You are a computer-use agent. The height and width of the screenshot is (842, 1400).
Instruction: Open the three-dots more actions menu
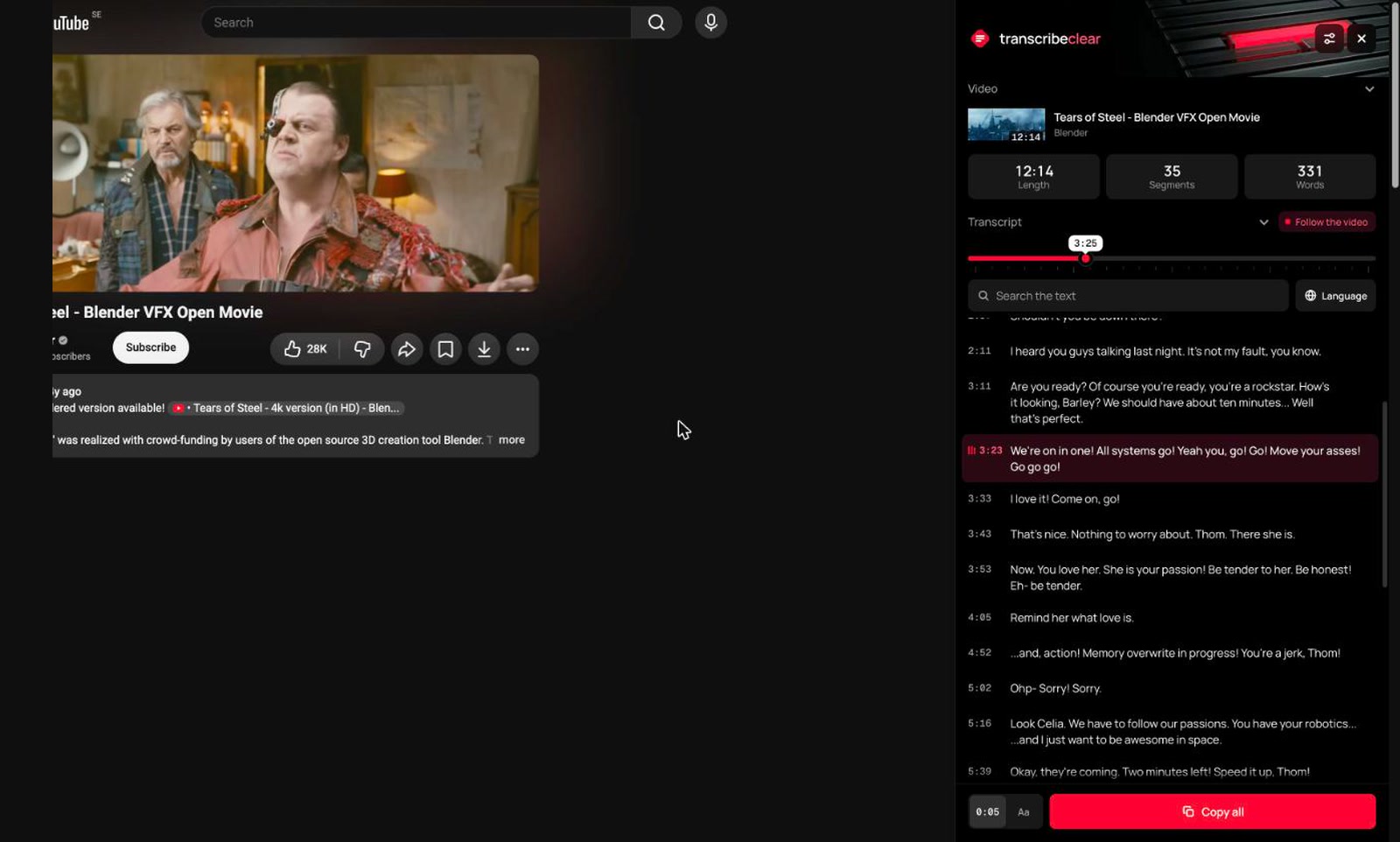pos(522,349)
